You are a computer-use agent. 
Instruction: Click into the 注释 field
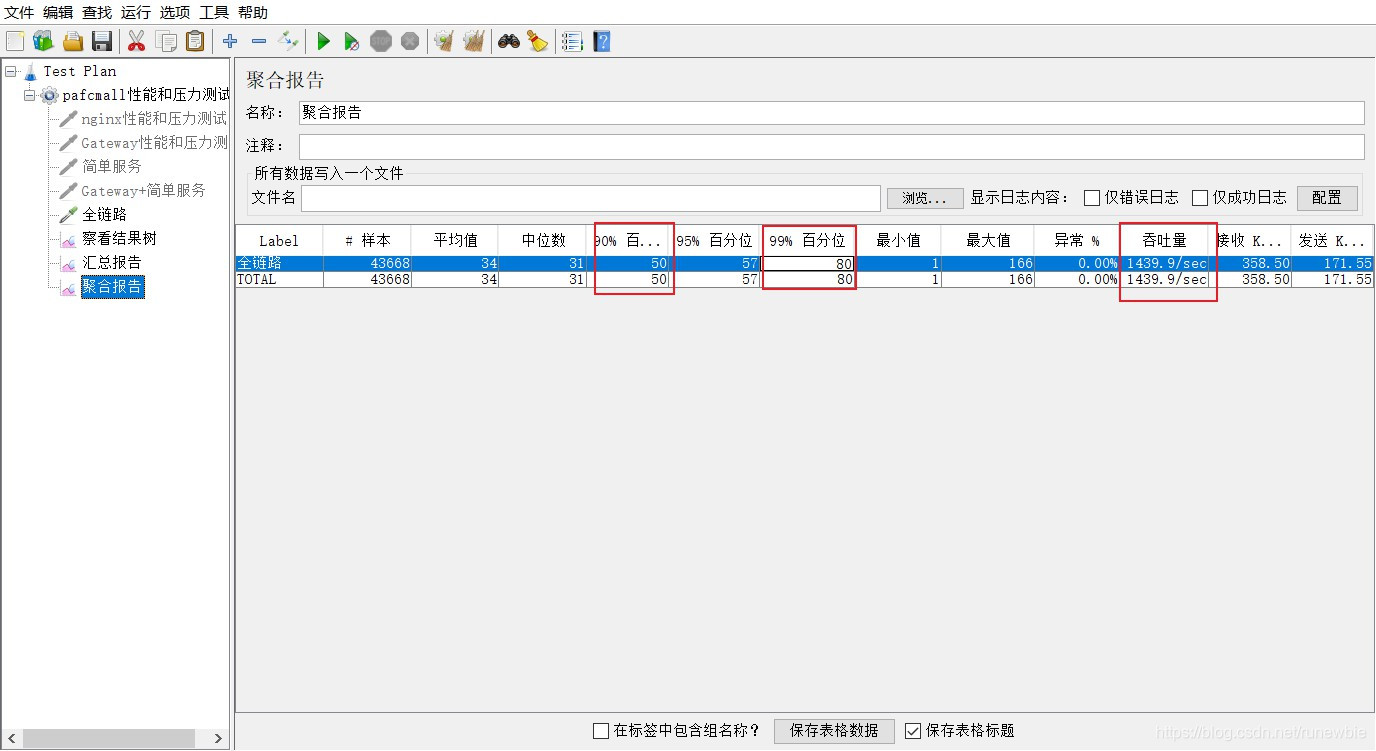(831, 147)
